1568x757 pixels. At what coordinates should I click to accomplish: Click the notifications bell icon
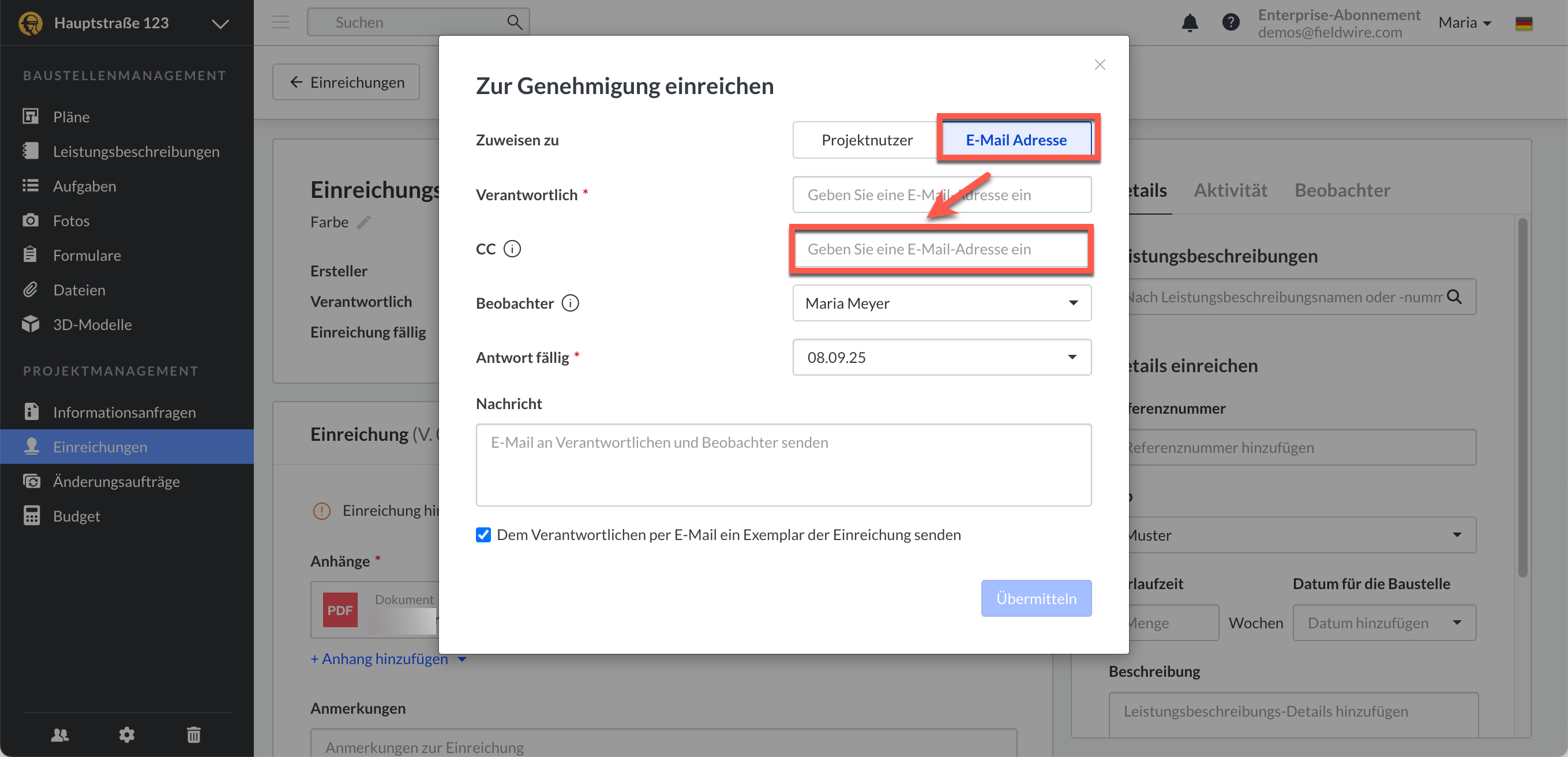coord(1190,23)
